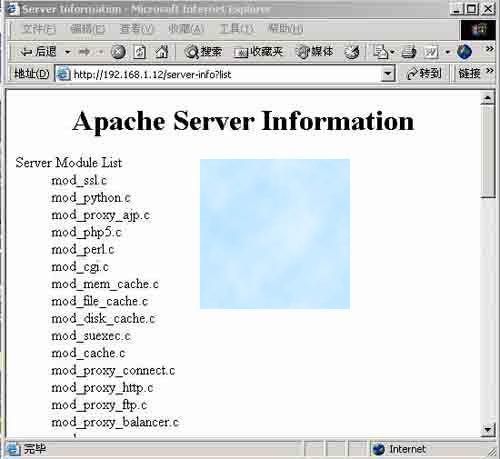Open the Favorites (收藏) menu
The width and height of the screenshot is (500, 459).
click(x=186, y=29)
